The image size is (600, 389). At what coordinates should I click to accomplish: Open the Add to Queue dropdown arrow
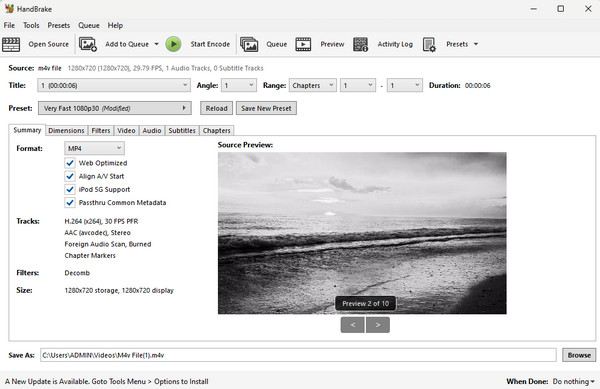tap(157, 44)
